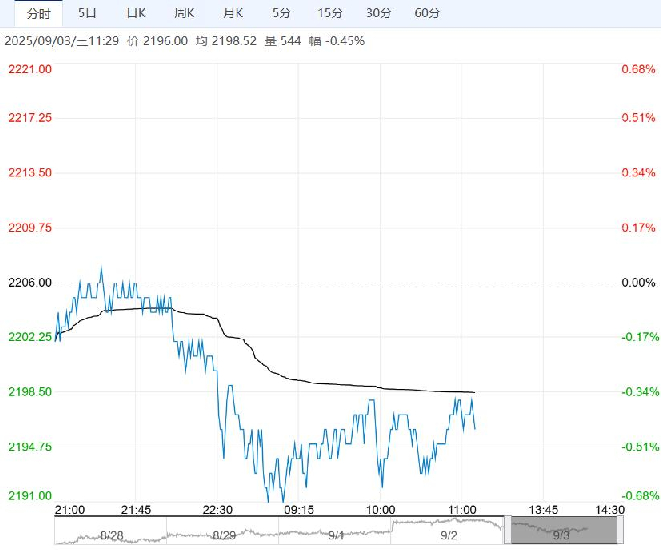Image resolution: width=661 pixels, height=550 pixels.
Task: Click the 21:45 time axis label
Action: [x=136, y=510]
